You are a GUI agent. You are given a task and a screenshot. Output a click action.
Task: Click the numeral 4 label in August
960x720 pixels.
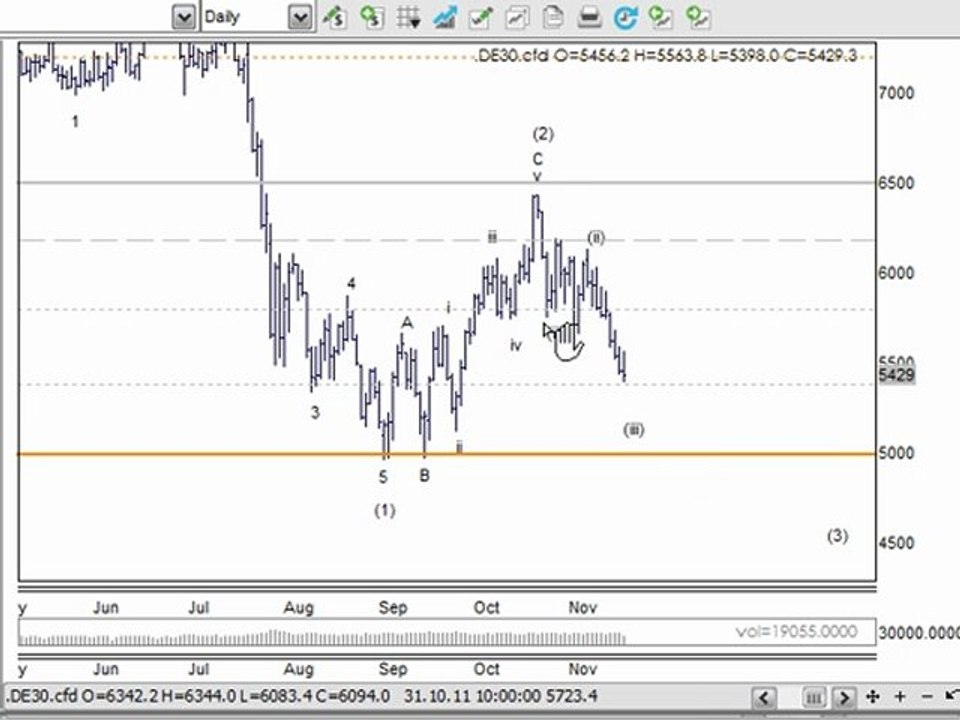[x=351, y=283]
